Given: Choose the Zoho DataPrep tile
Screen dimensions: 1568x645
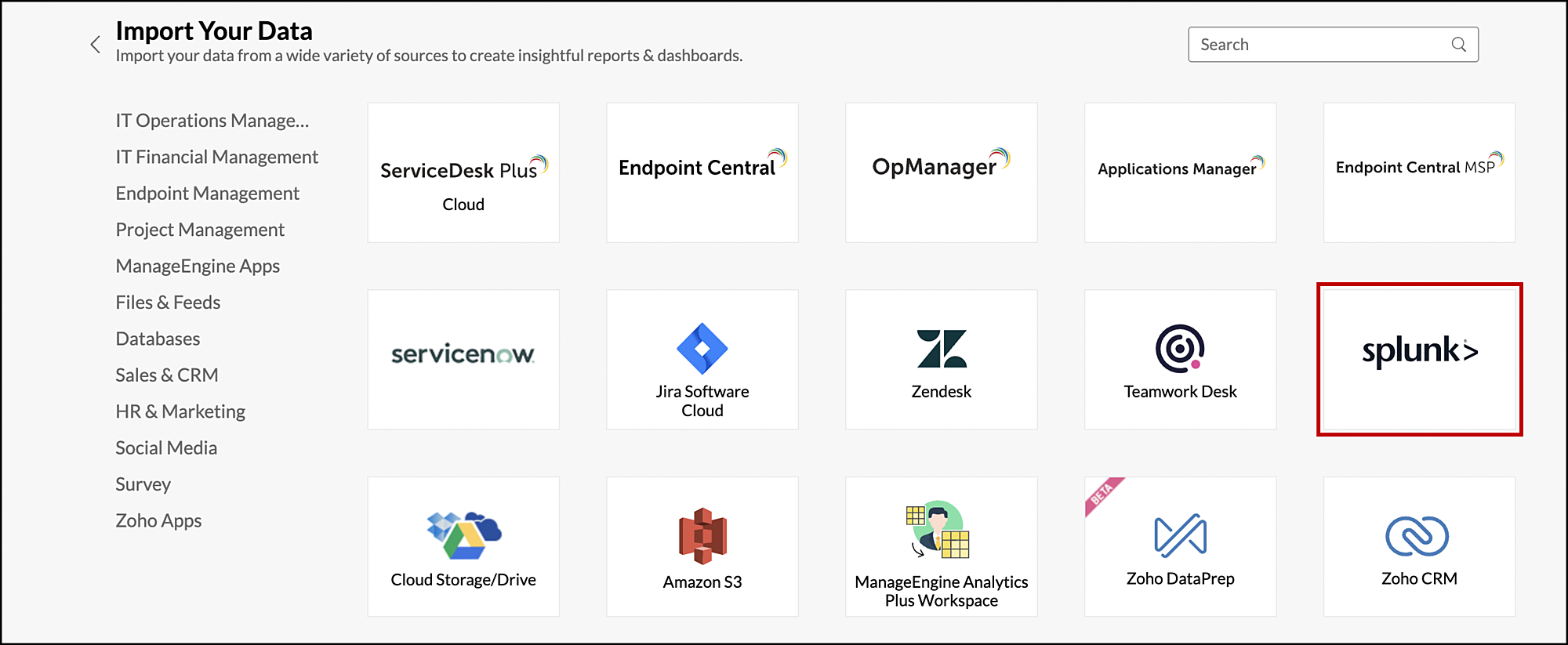Looking at the screenshot, I should pyautogui.click(x=1181, y=547).
